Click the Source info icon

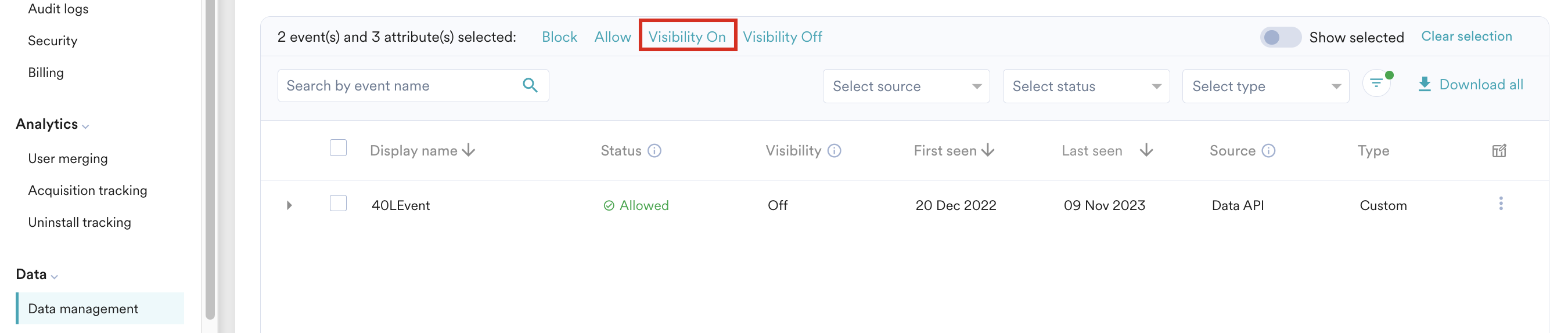tap(1268, 151)
